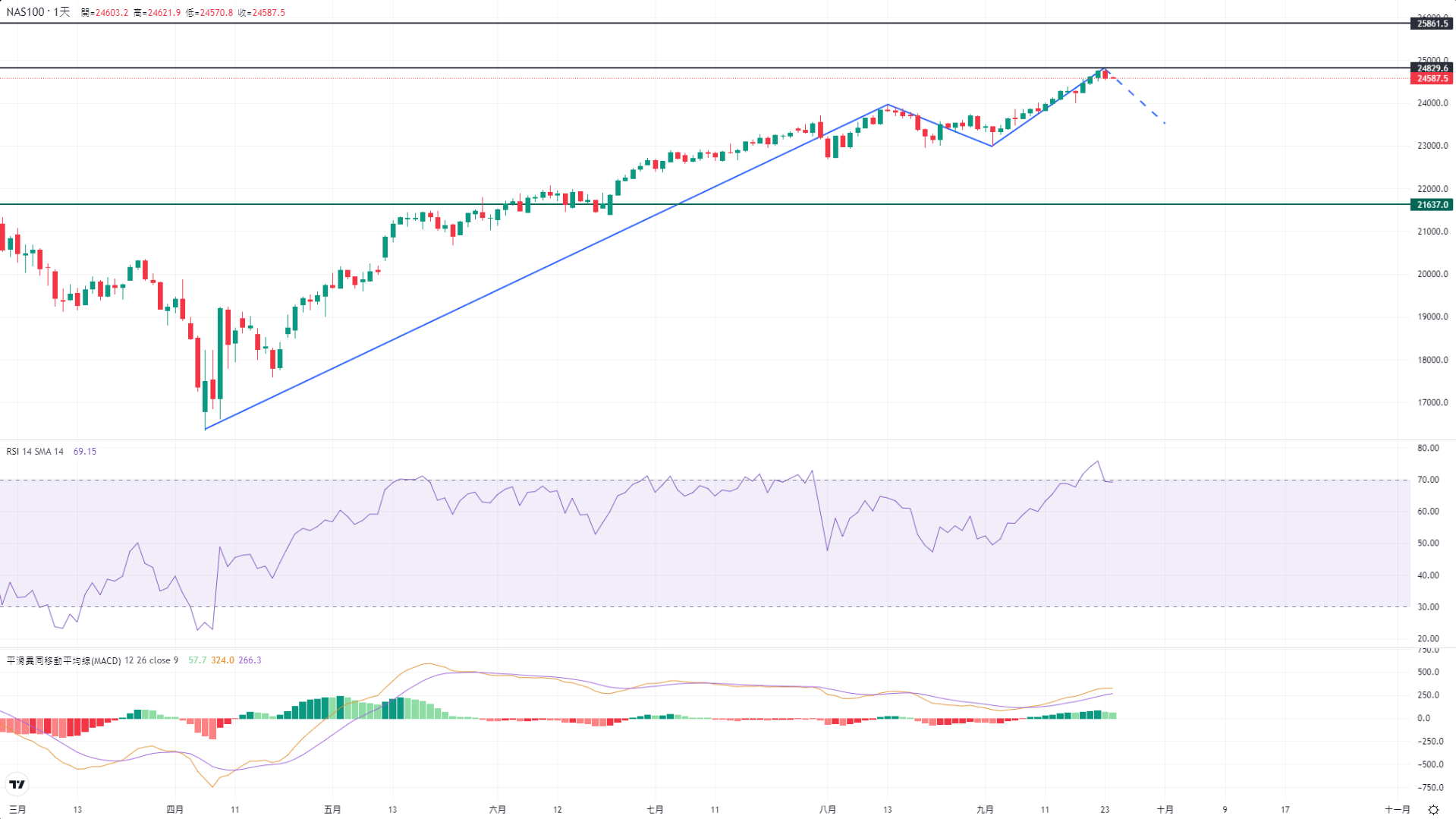Select the RSI value 69.15
This screenshot has height=819, width=1456.
[x=85, y=452]
